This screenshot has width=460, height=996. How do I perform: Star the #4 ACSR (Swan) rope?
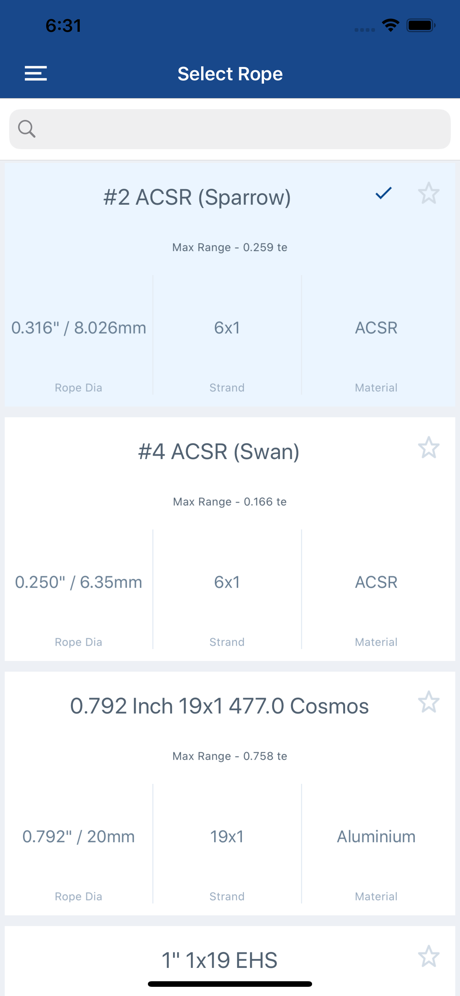[x=429, y=448]
